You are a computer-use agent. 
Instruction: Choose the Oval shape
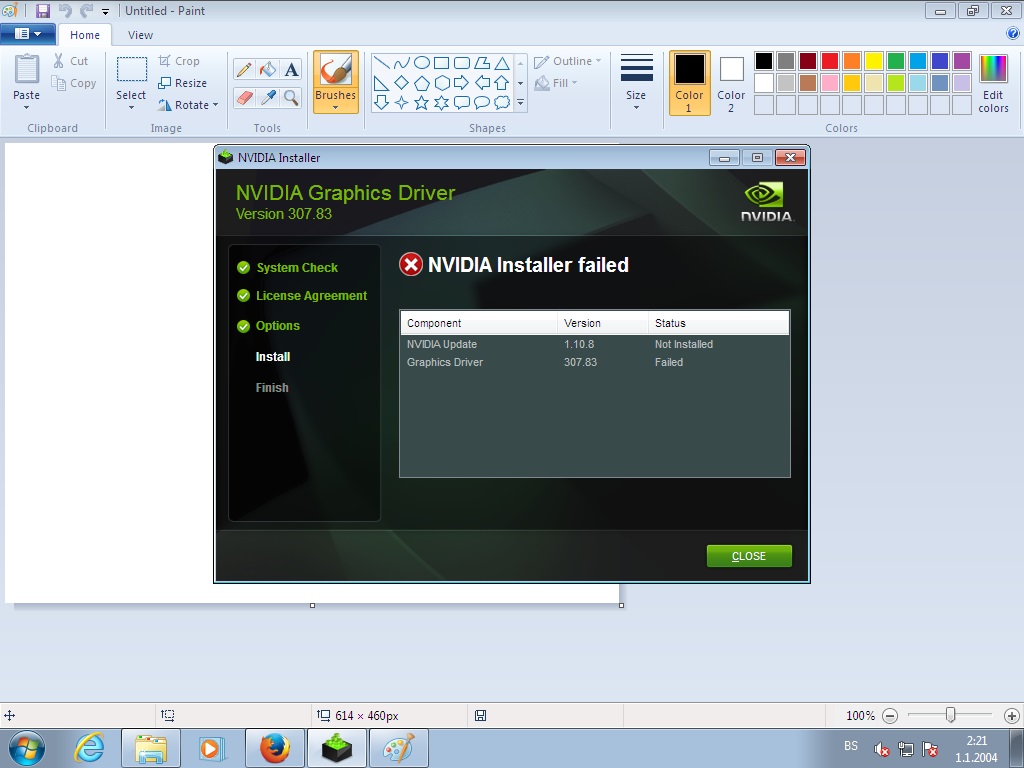click(x=422, y=63)
